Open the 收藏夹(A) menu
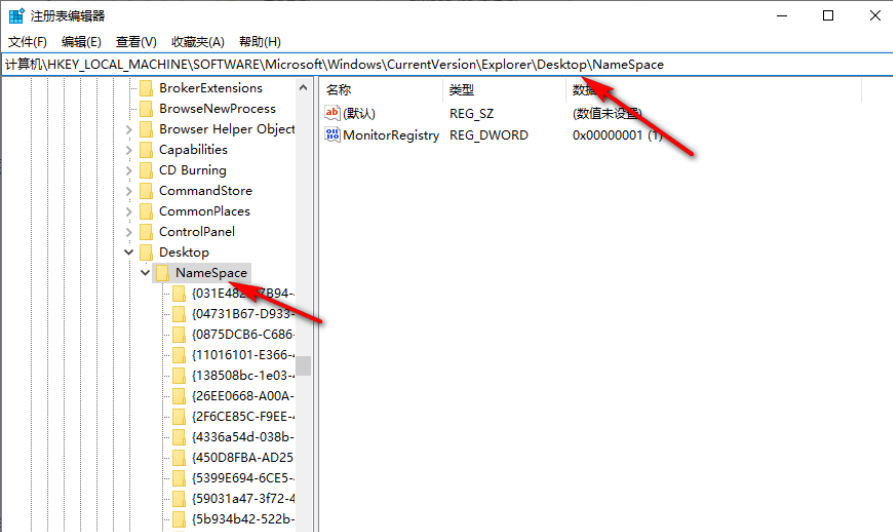Image resolution: width=893 pixels, height=532 pixels. coord(198,42)
